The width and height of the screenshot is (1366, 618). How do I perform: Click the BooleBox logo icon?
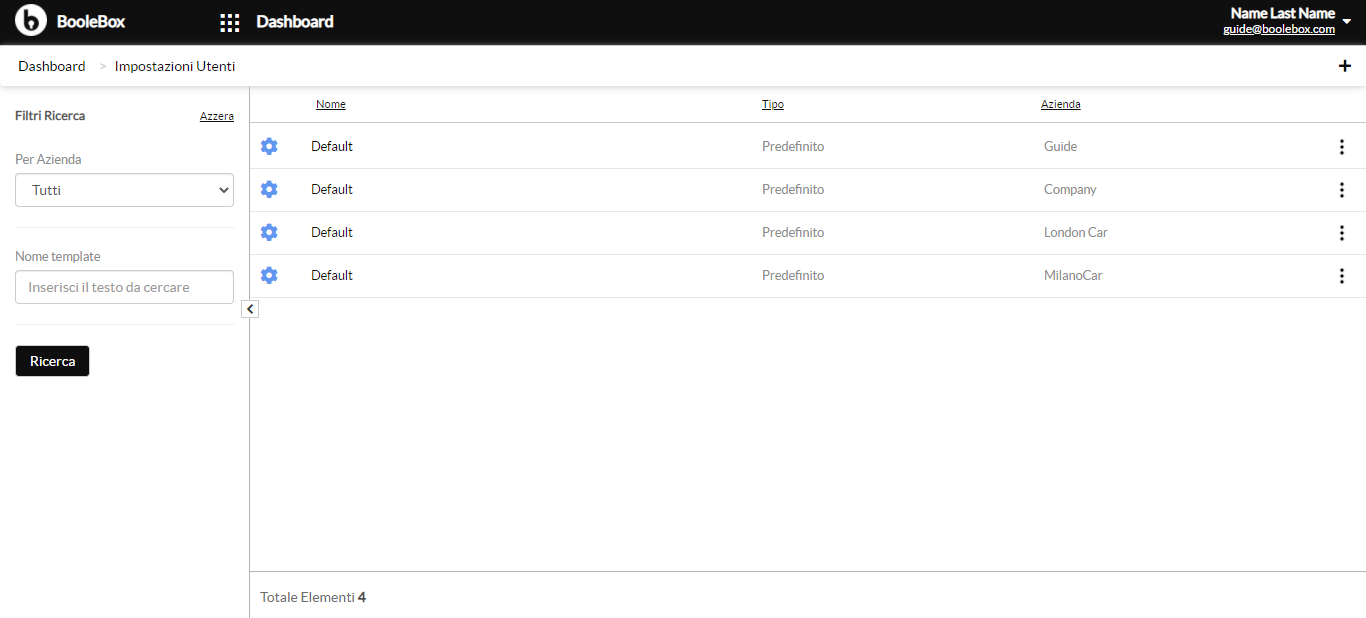(31, 20)
